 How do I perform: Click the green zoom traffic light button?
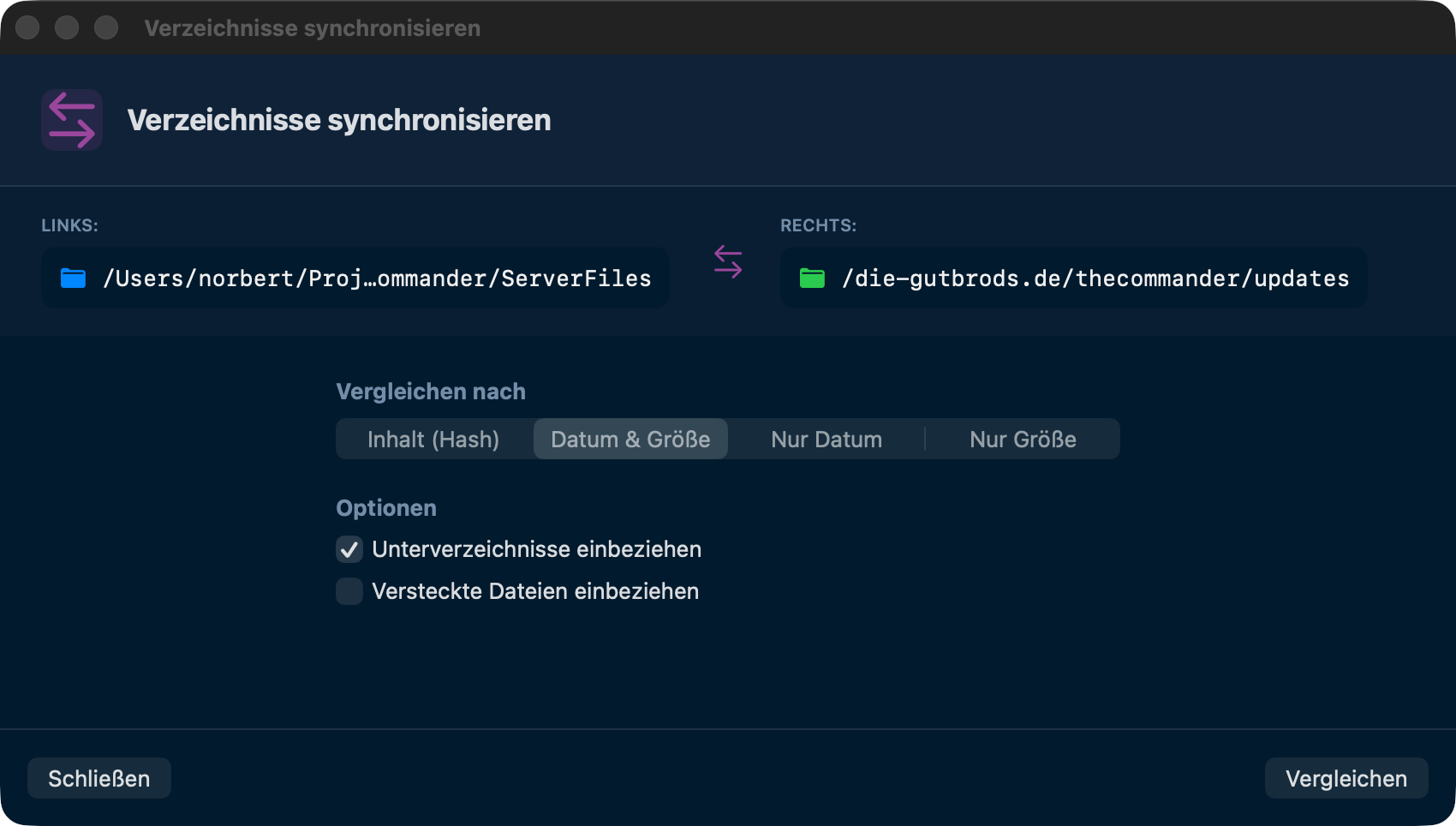click(x=106, y=27)
